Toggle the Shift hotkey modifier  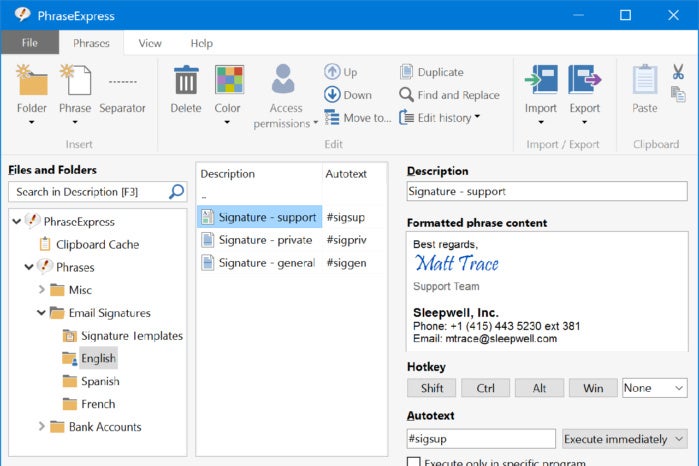[432, 388]
